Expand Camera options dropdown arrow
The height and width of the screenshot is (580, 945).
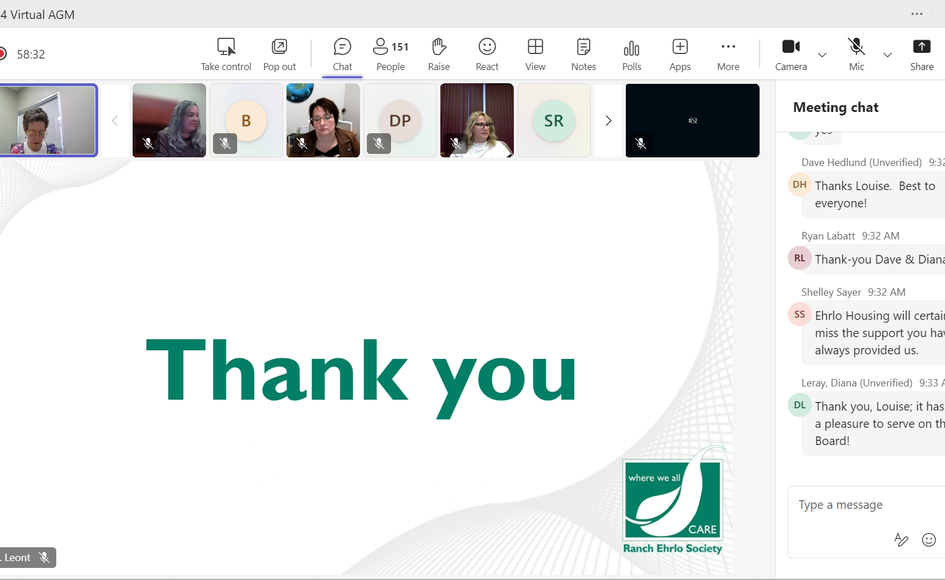(822, 55)
